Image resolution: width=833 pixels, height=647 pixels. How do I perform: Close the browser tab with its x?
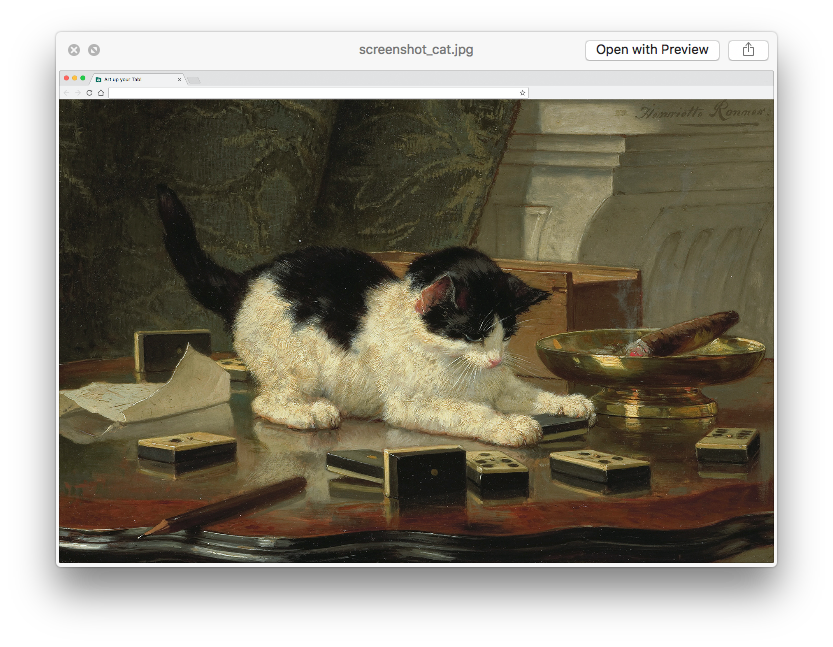coord(179,77)
